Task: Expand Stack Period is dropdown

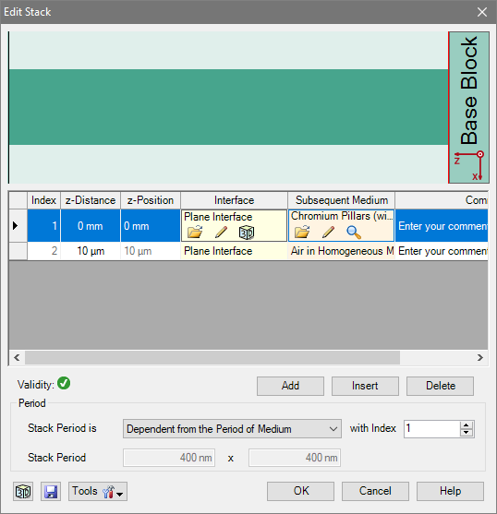Action: tap(232, 429)
